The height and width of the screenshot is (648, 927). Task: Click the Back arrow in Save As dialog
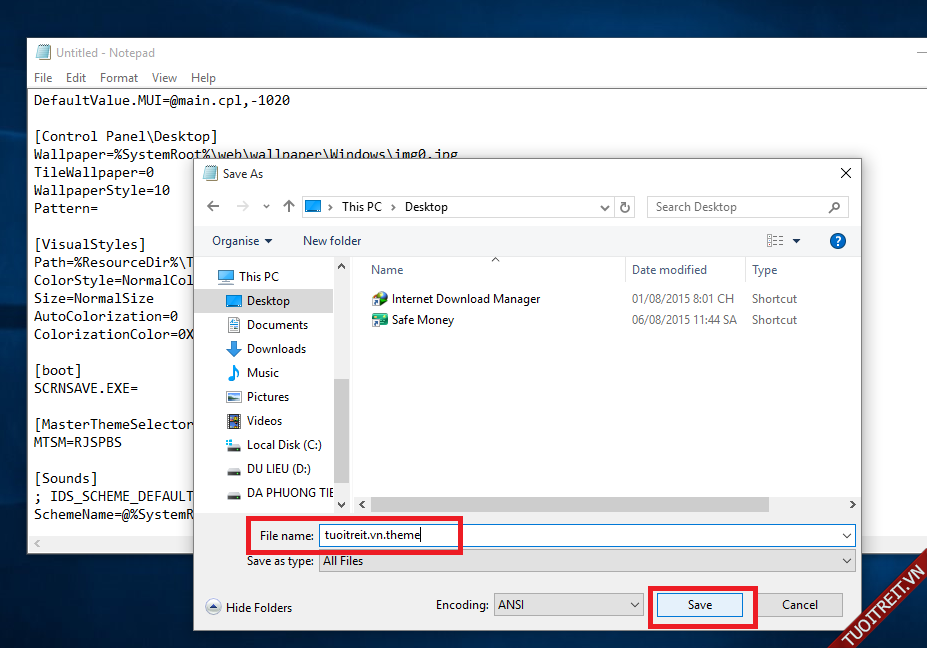tap(213, 207)
